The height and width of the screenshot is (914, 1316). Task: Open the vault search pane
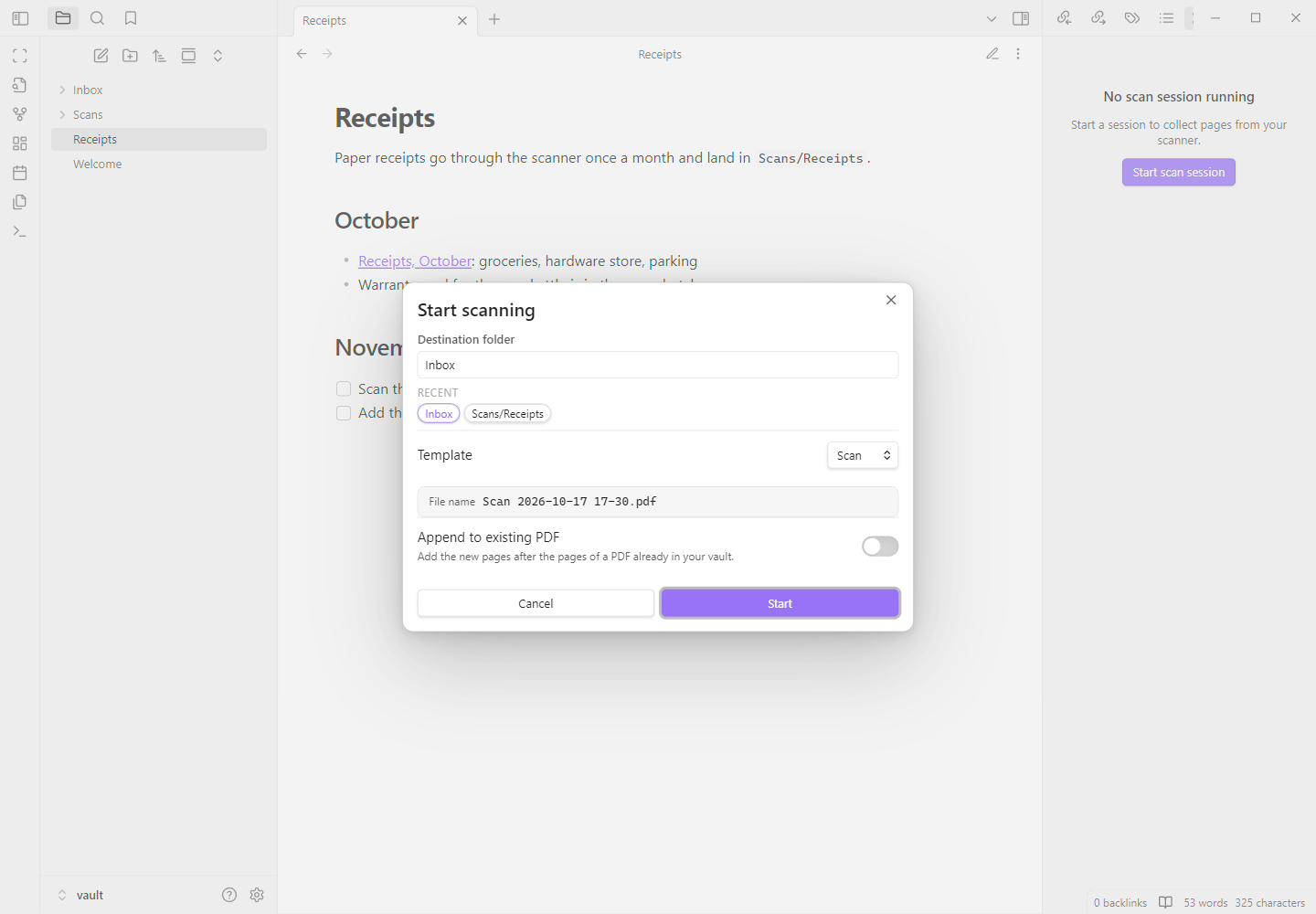(97, 18)
